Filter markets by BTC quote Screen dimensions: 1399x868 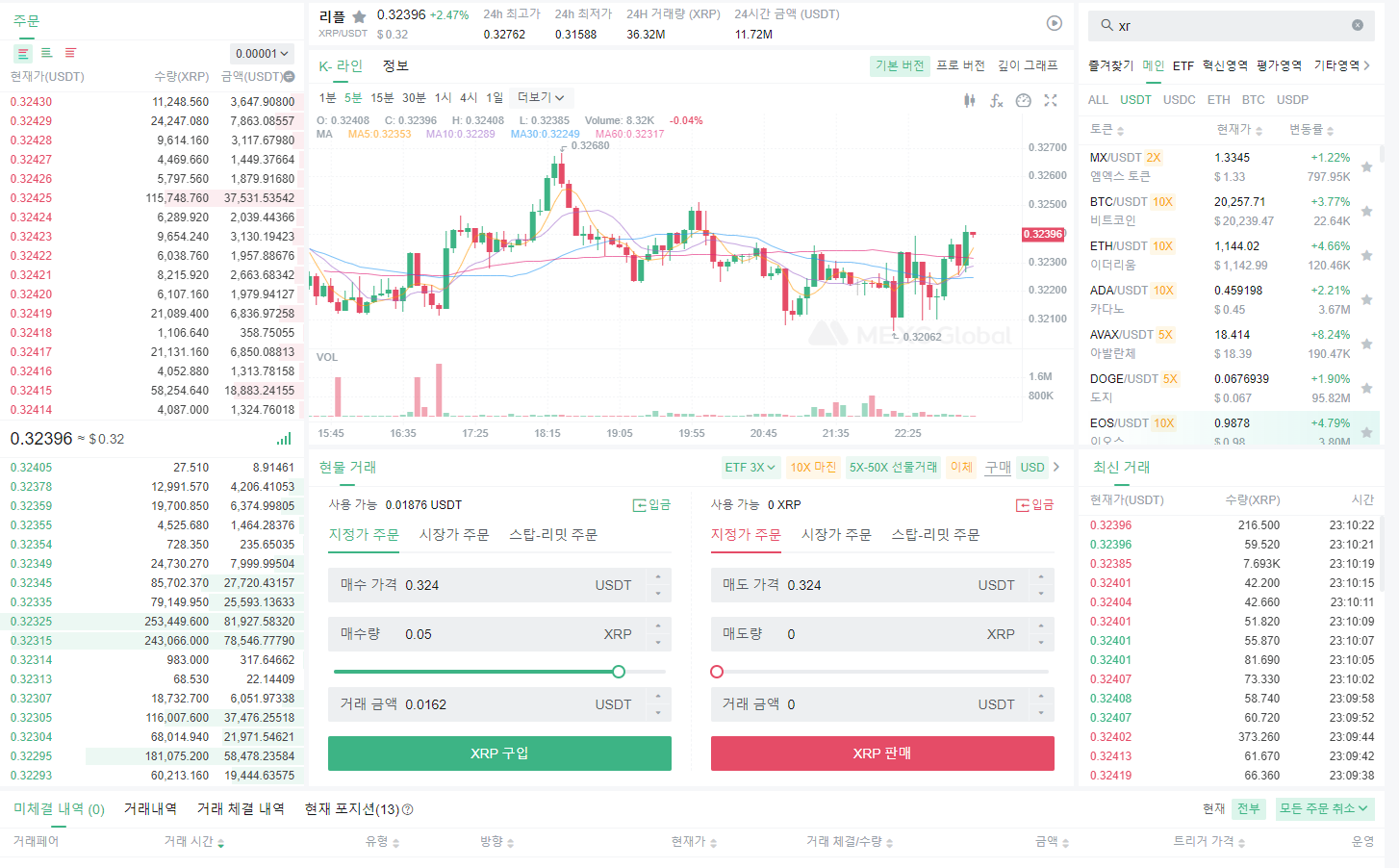(1254, 100)
